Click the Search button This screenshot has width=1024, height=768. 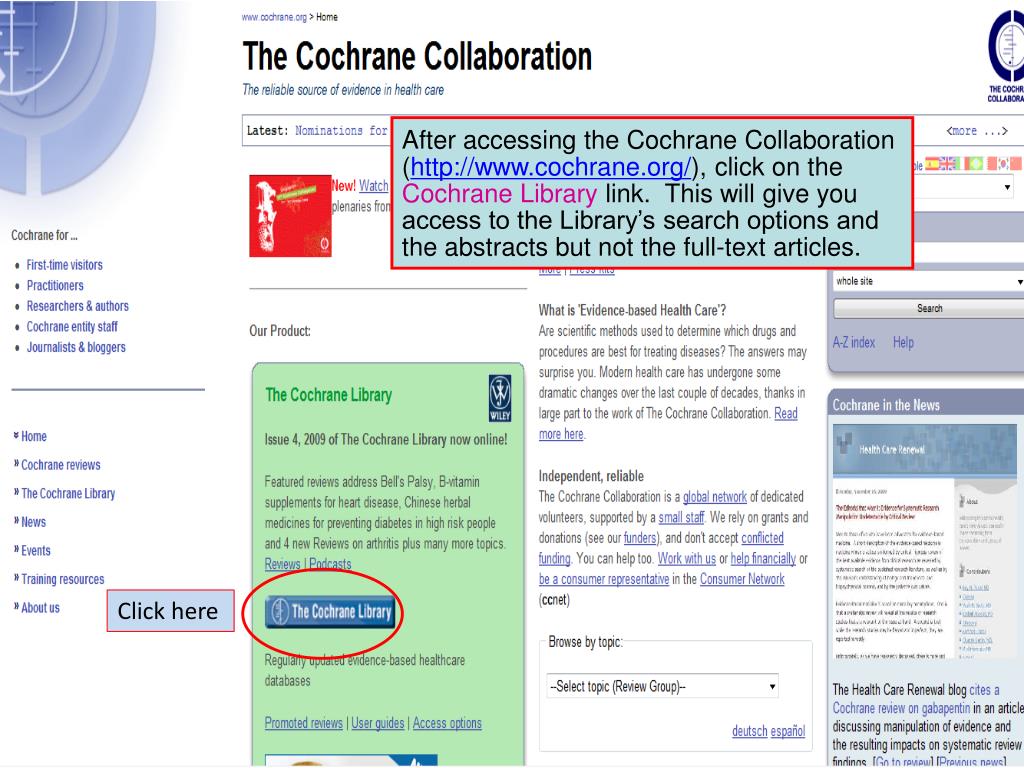click(x=929, y=308)
